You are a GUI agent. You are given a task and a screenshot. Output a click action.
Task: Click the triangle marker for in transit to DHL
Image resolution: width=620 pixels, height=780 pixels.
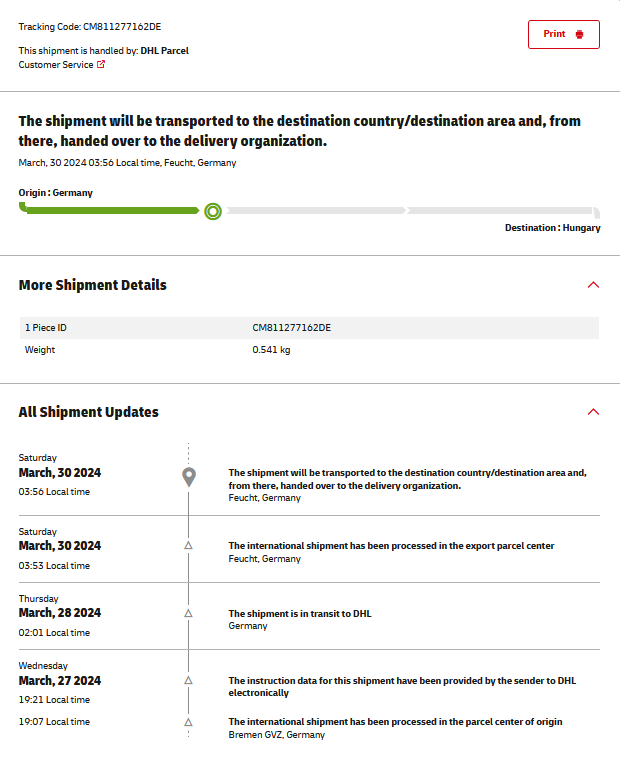tap(188, 613)
